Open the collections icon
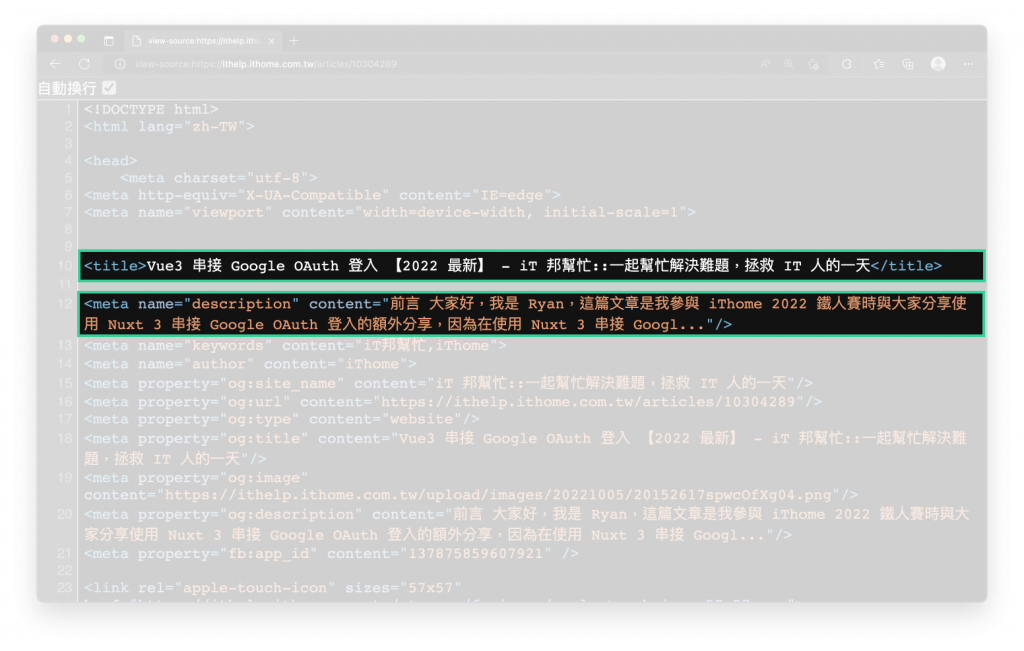Viewport: 1024px width, 651px height. 908,64
